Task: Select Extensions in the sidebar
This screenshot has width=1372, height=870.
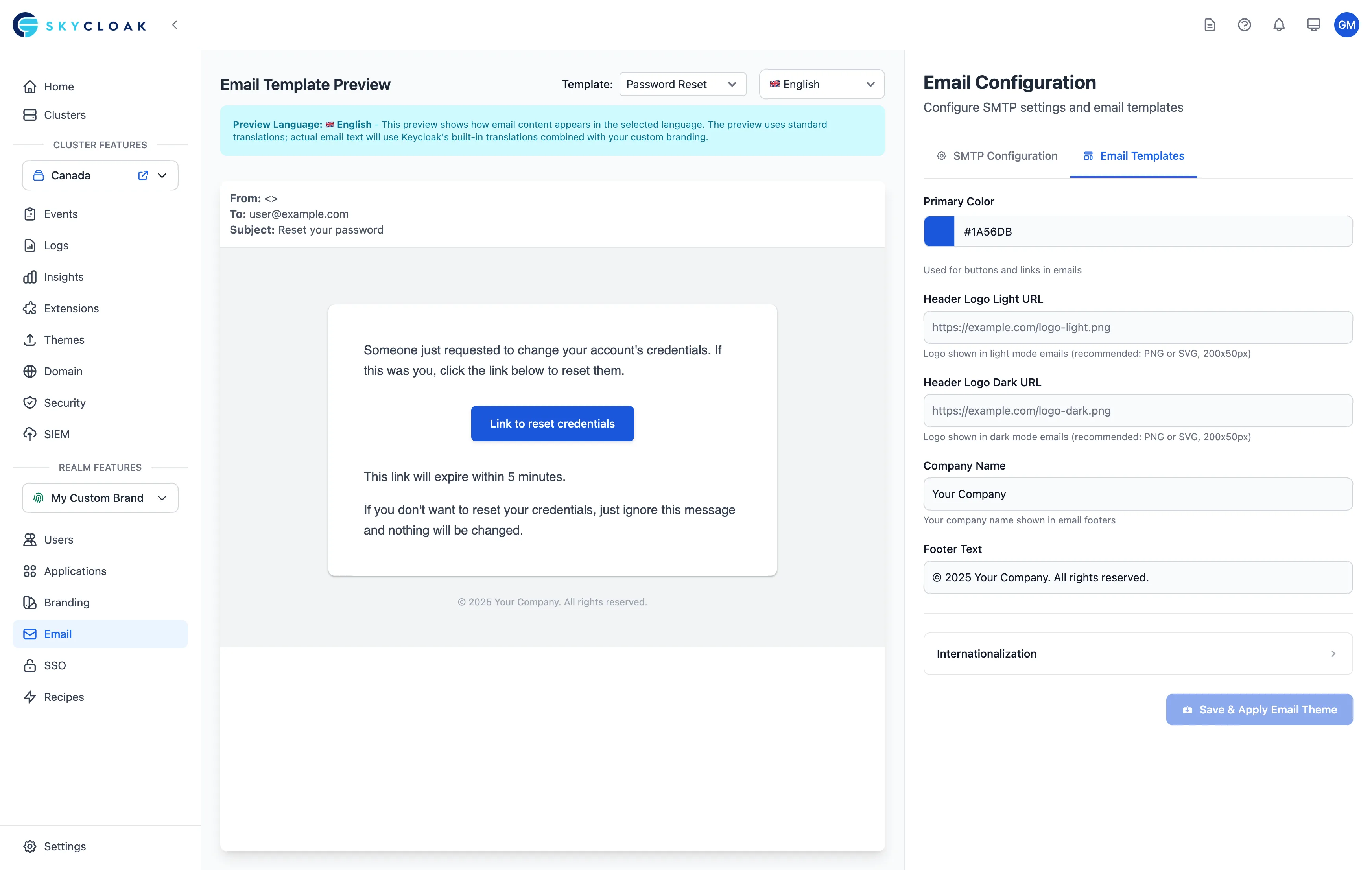Action: [71, 308]
